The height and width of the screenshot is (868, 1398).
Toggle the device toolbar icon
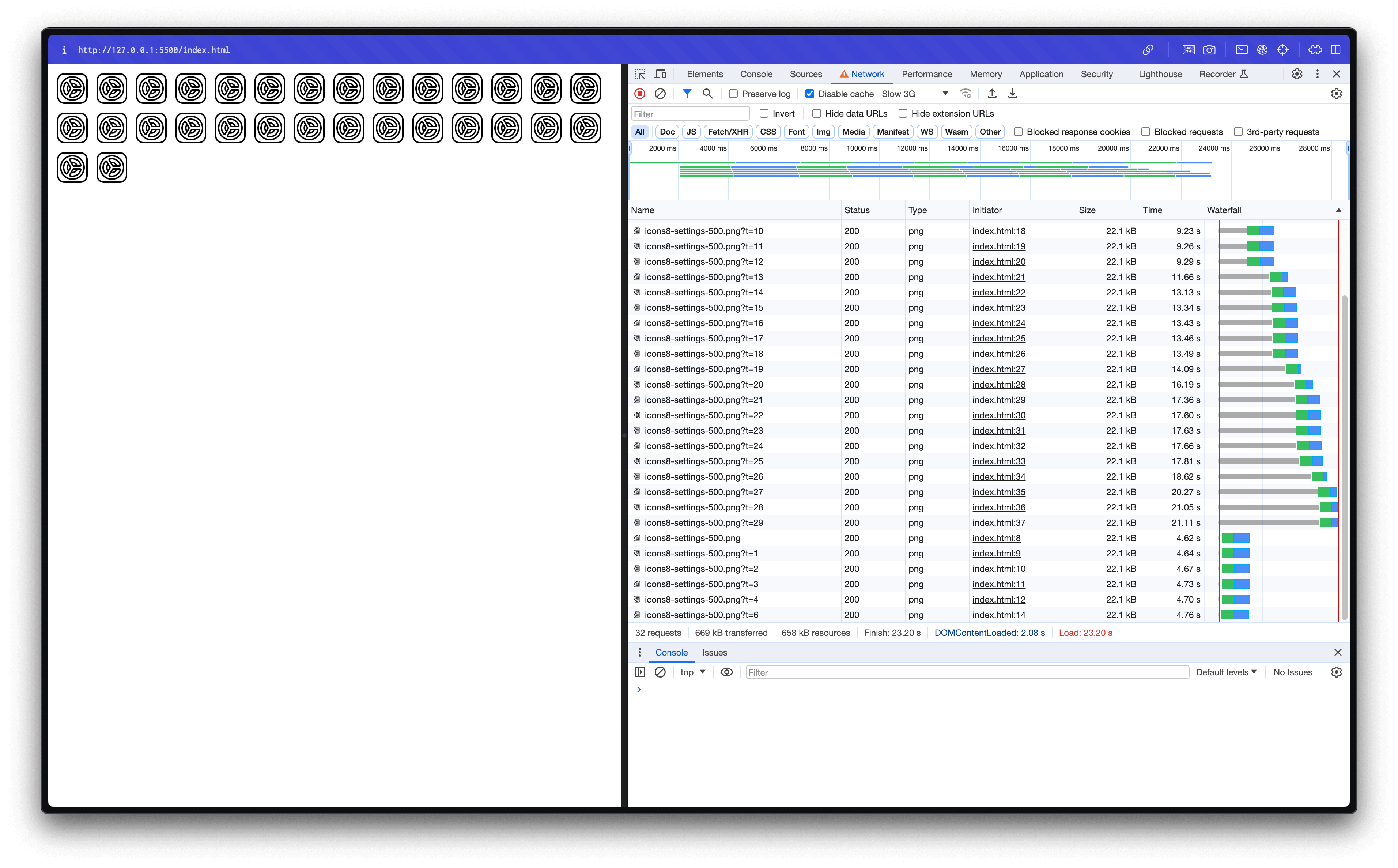point(661,74)
